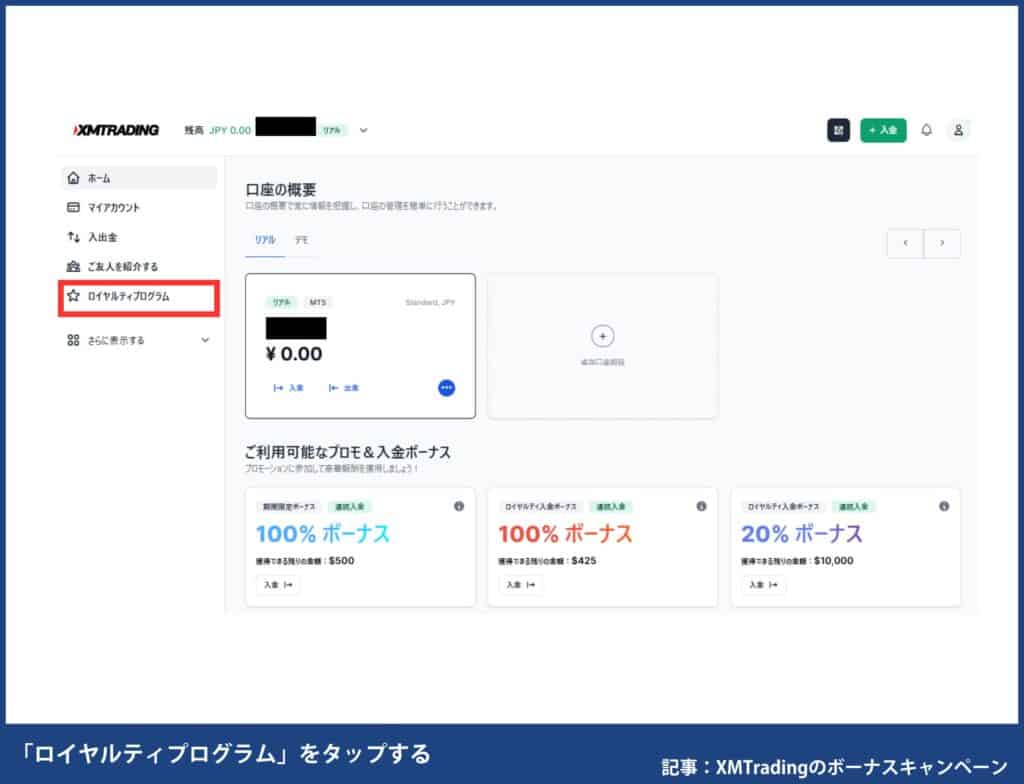Viewport: 1024px width, 784px height.
Task: Click 入金 button on blue 100% bonus card
Action: pos(278,585)
